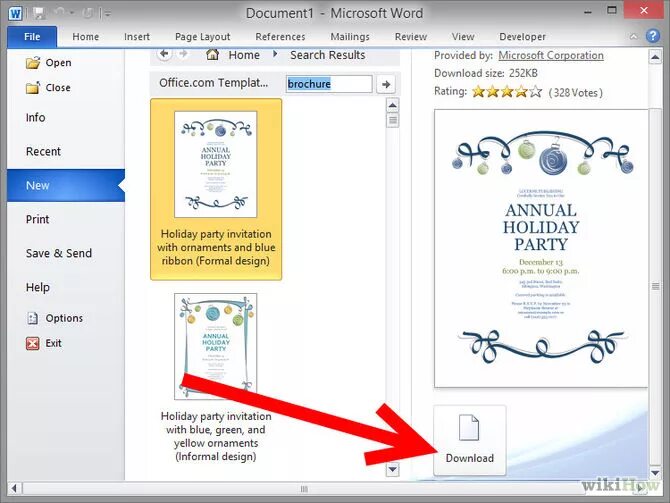Viewport: 670px width, 503px height.
Task: Click the Download button
Action: click(x=470, y=440)
